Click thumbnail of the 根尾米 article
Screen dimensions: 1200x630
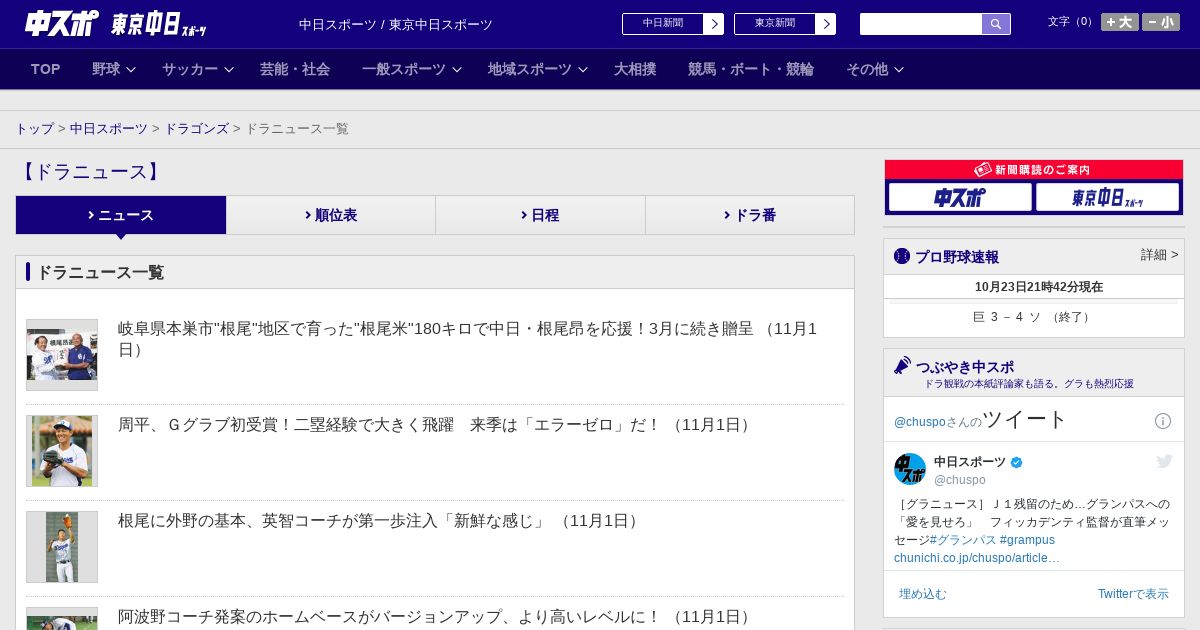(x=62, y=355)
